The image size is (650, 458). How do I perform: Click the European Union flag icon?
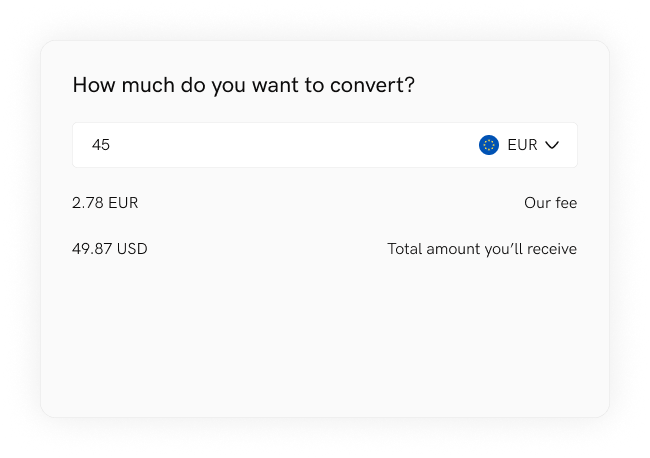tap(489, 145)
